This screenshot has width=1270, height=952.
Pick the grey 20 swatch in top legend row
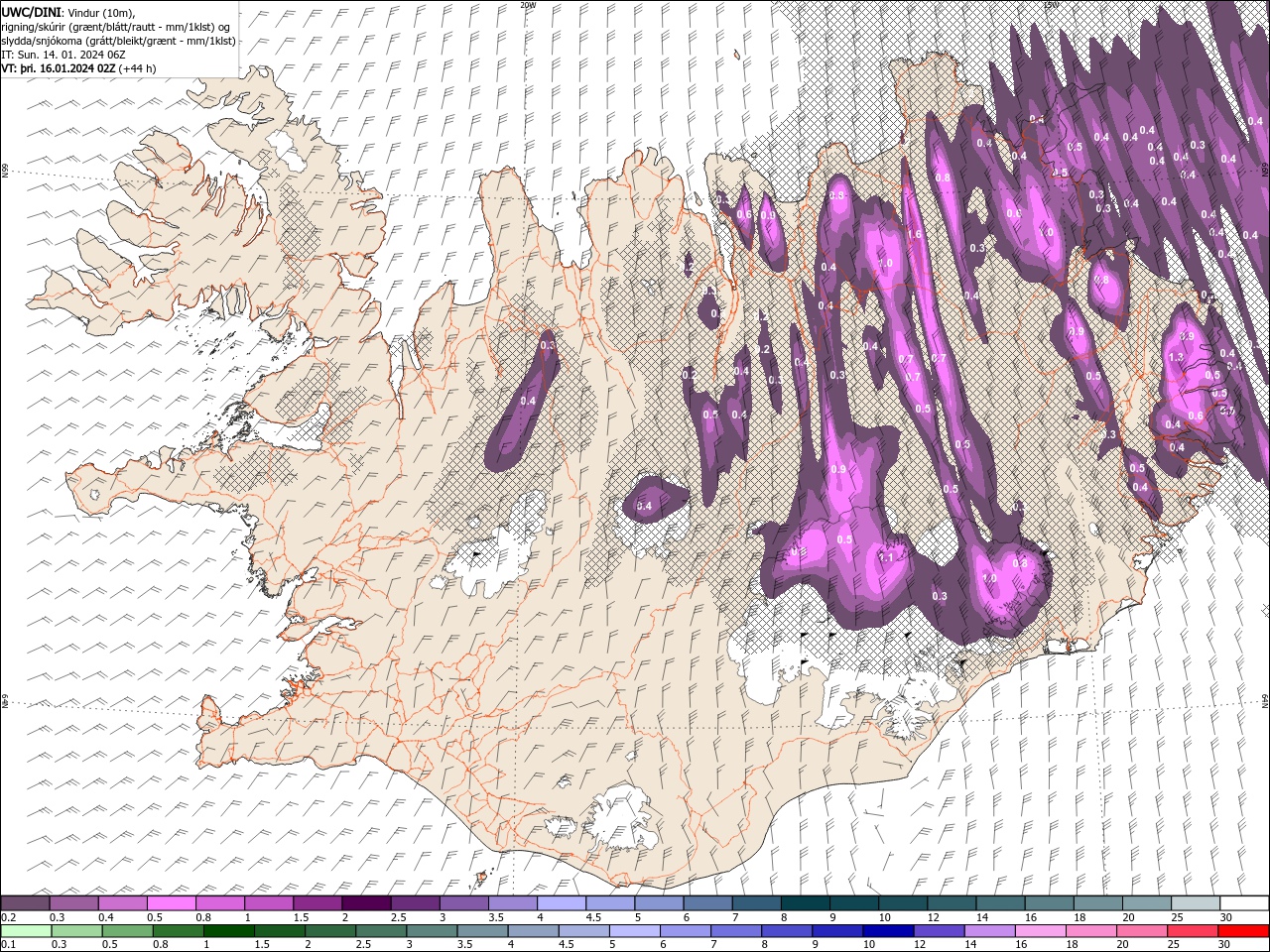1145,903
